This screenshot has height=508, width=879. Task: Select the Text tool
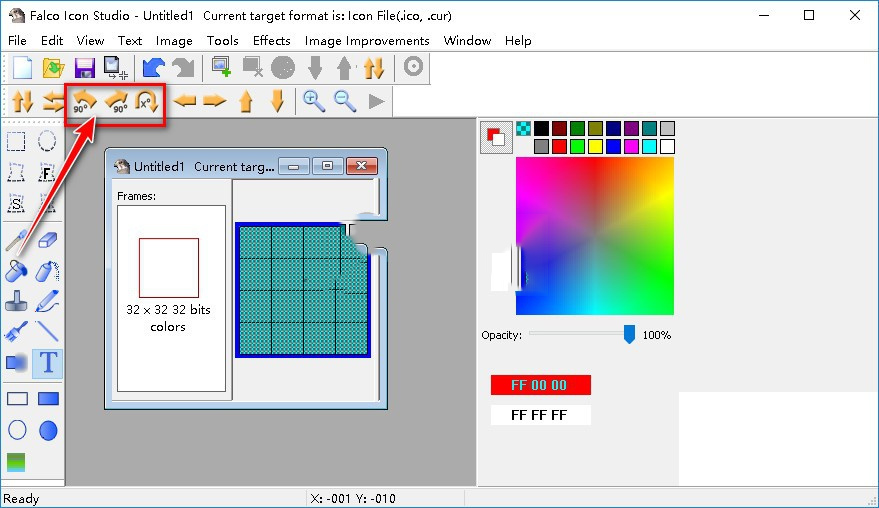click(x=48, y=362)
